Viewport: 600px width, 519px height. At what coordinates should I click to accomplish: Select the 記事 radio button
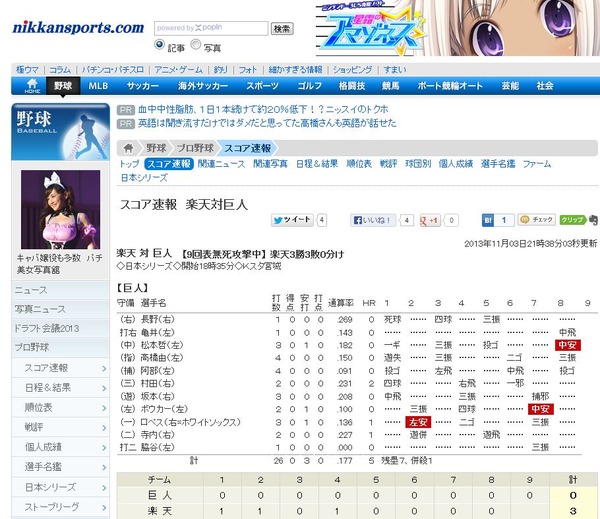click(x=159, y=44)
